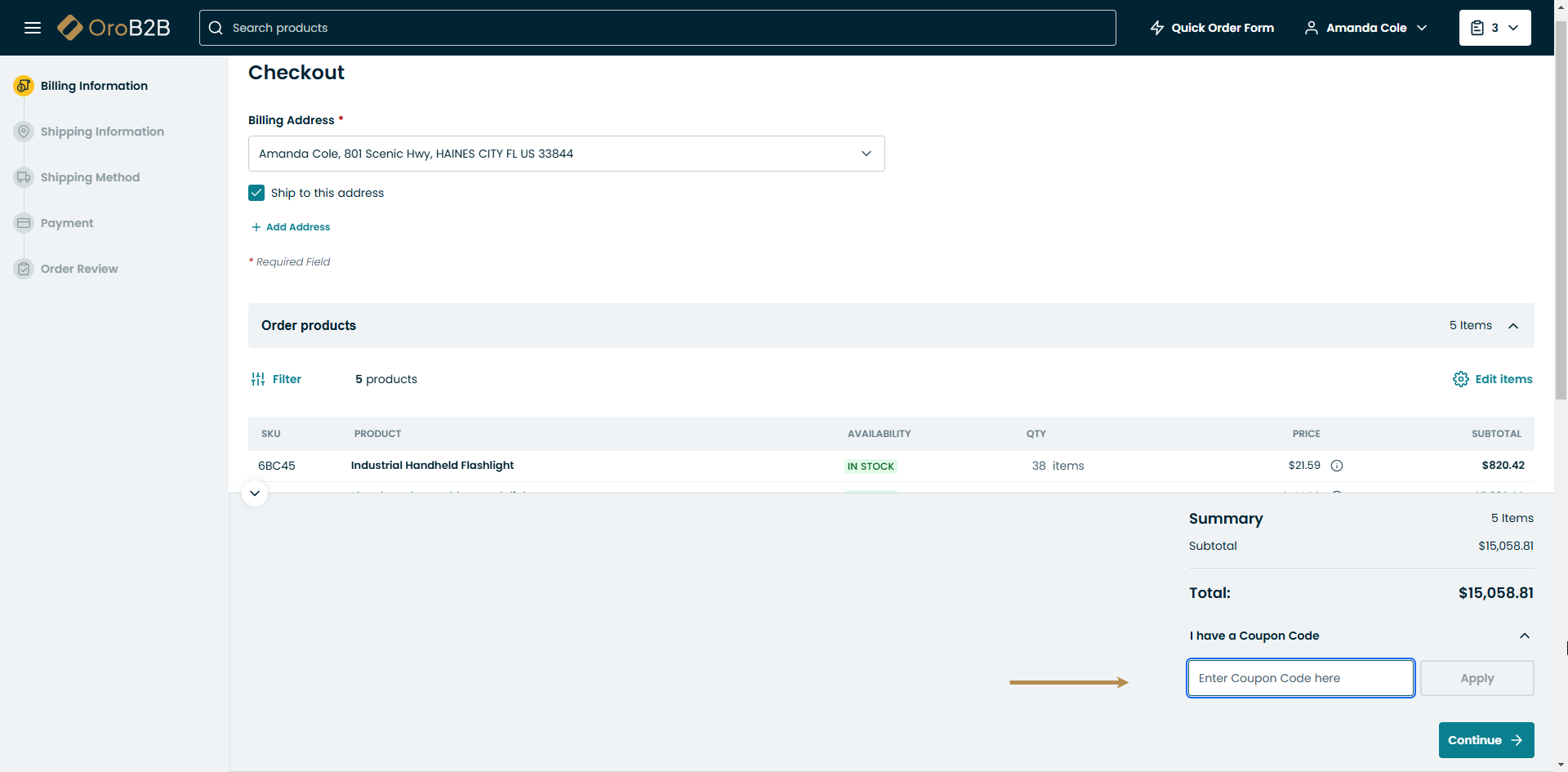Open the shopping list dropdown showing 3
The image size is (1568, 772).
[1494, 28]
